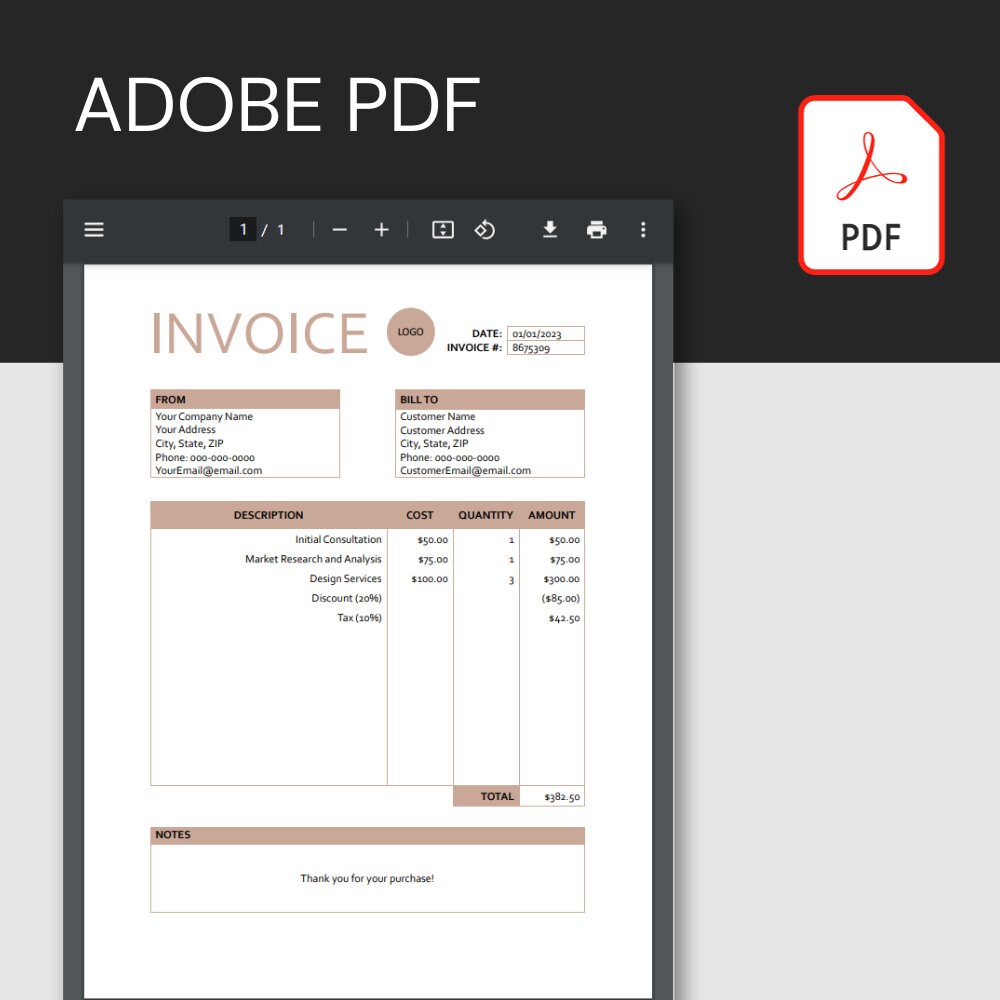Expand the viewer's thumbnail panel via hamburger
The height and width of the screenshot is (1000, 1000).
[93, 230]
